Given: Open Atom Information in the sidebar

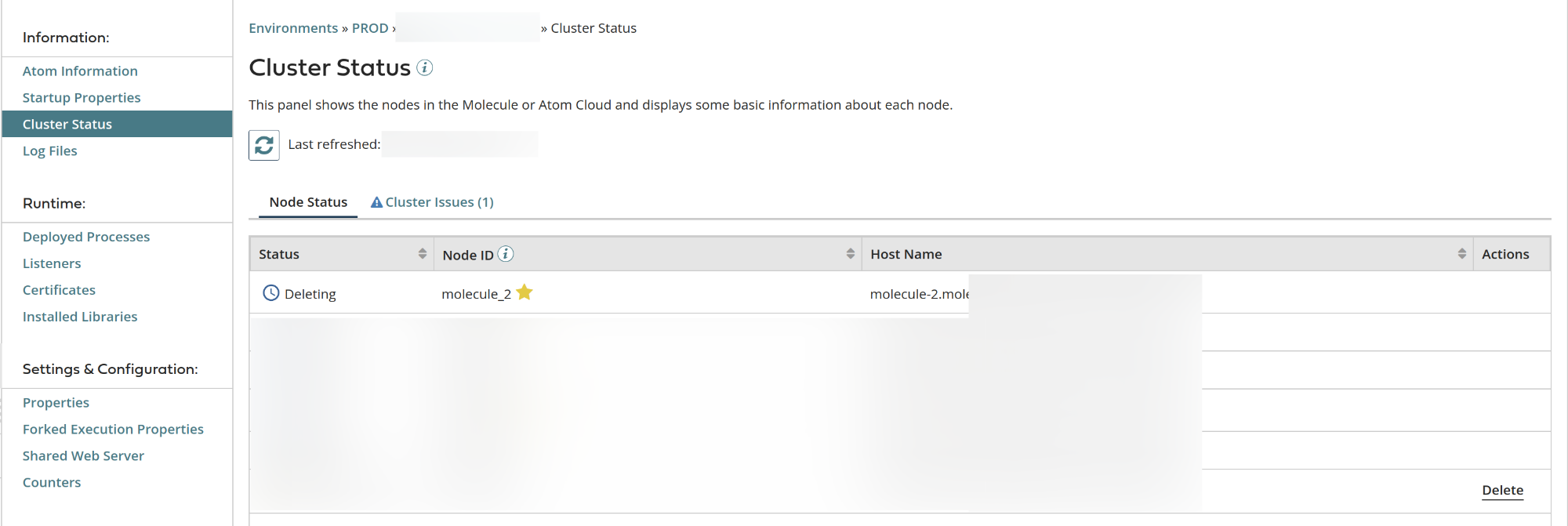Looking at the screenshot, I should tap(80, 71).
